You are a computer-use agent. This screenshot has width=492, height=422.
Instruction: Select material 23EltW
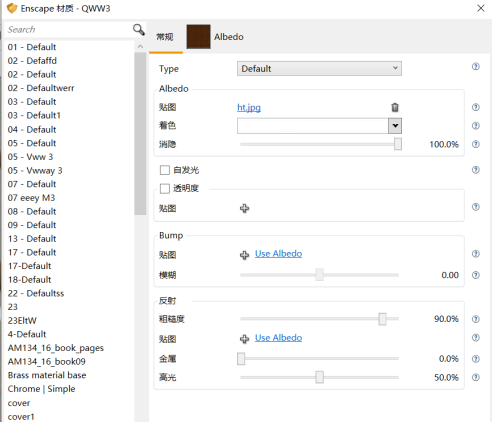tap(22, 321)
